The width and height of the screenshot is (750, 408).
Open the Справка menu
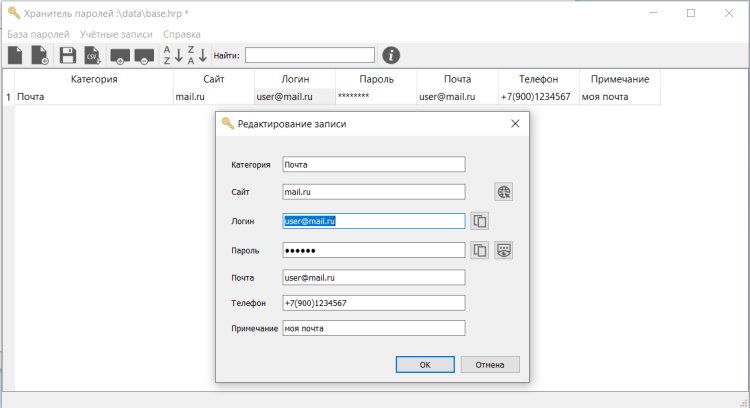(x=181, y=34)
